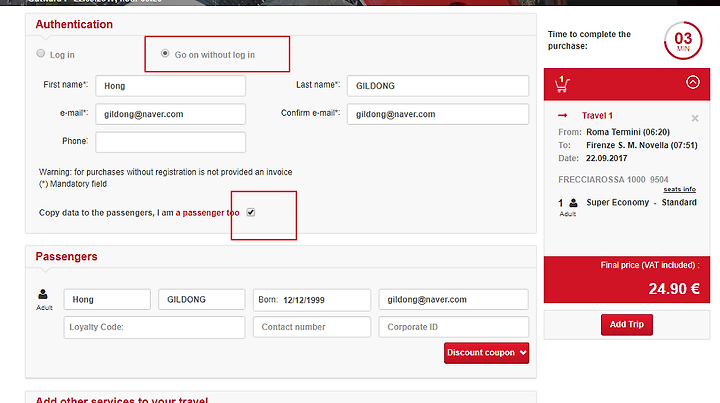Toggle the copy data to passengers checkbox
Viewport: 720px width, 403px height.
point(251,213)
